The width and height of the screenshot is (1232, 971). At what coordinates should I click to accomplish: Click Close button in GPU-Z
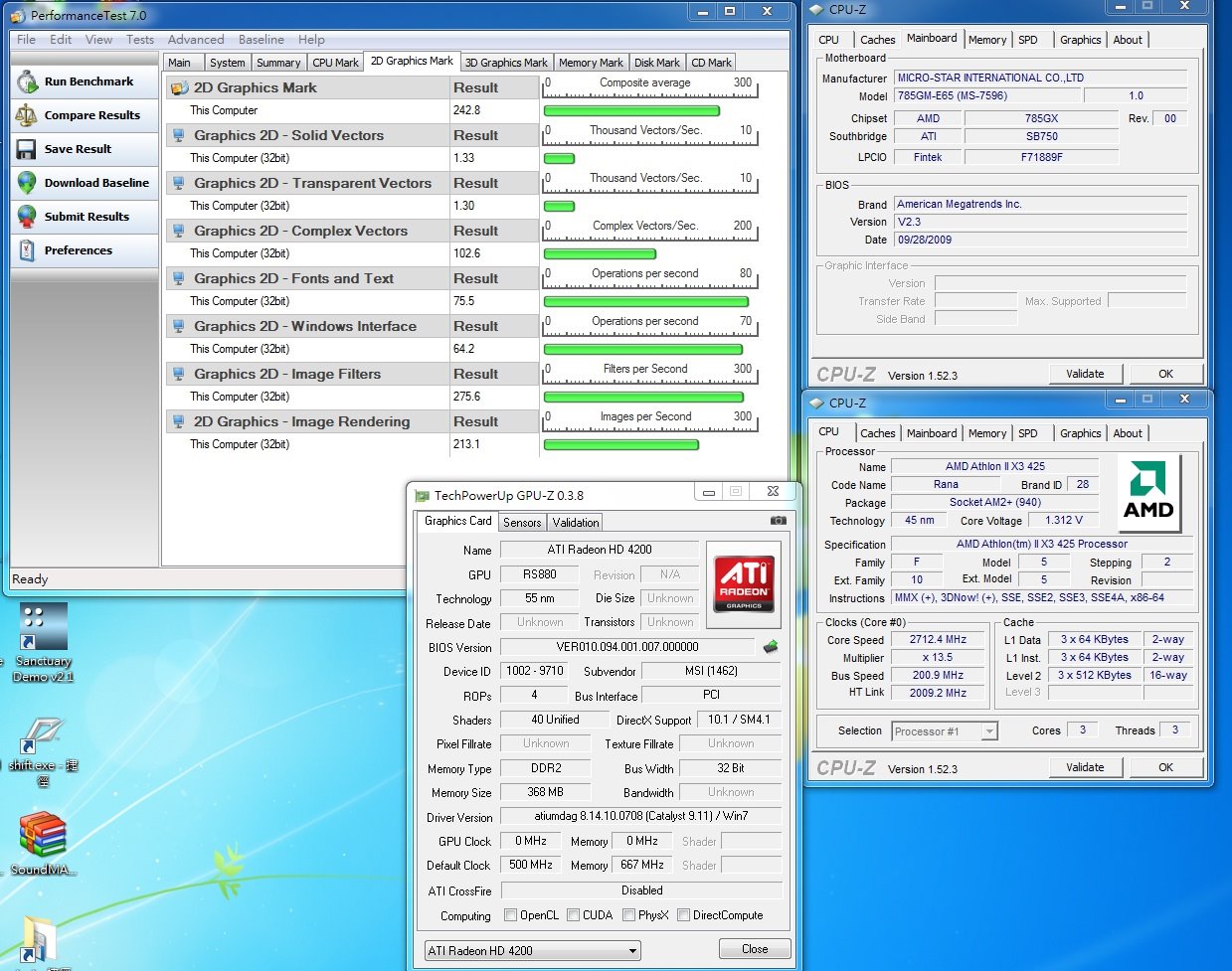(x=755, y=949)
